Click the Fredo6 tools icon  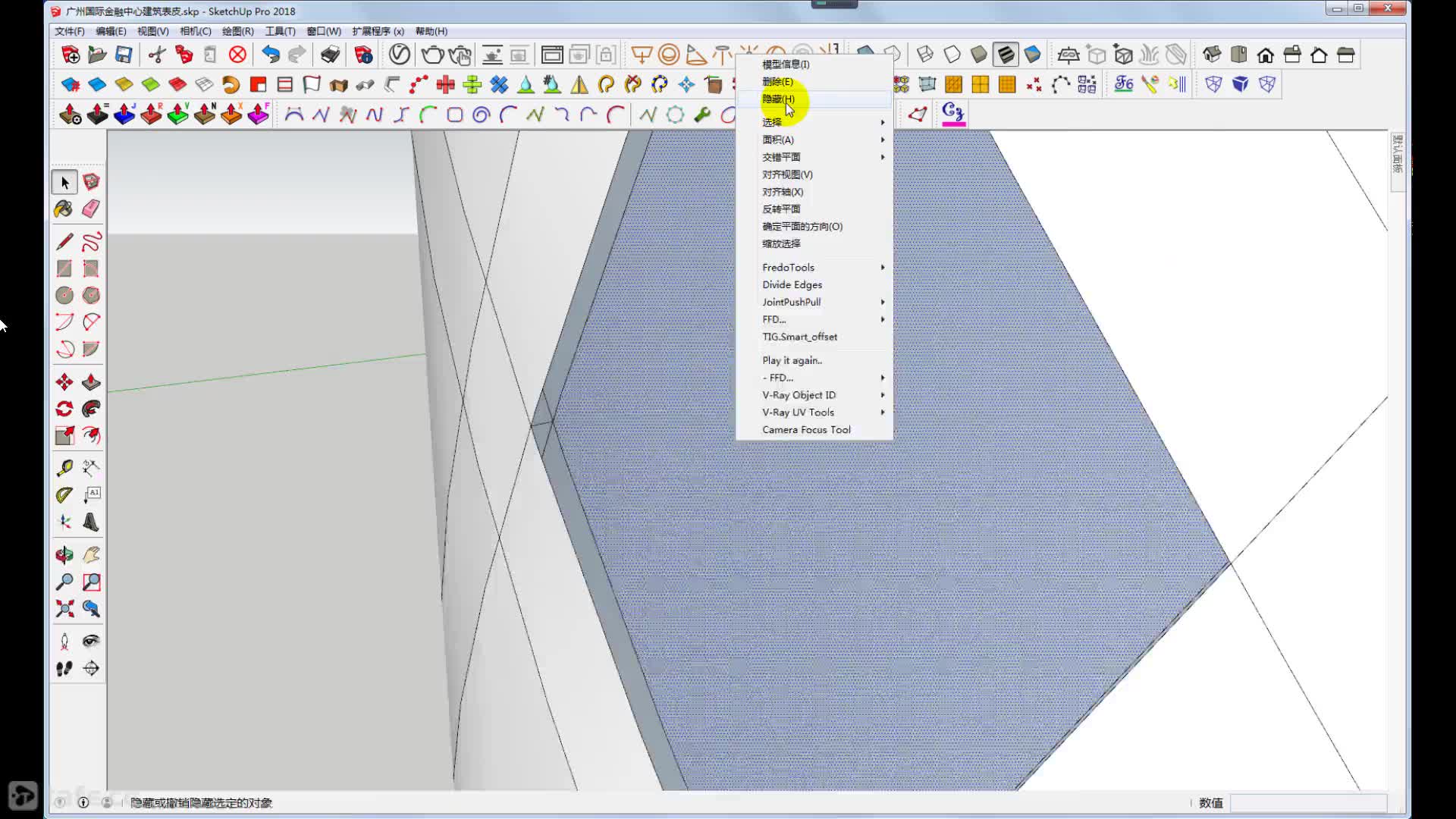coord(1124,84)
